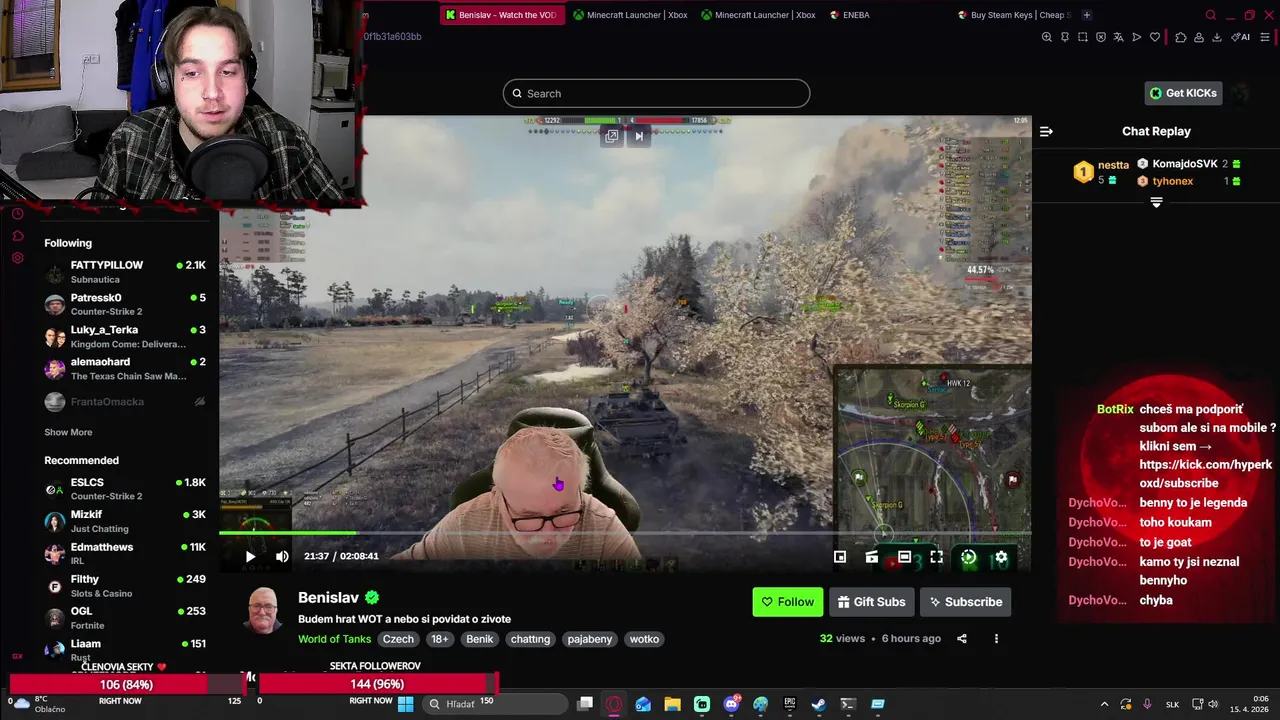Open browser downloads icon

click(1217, 37)
